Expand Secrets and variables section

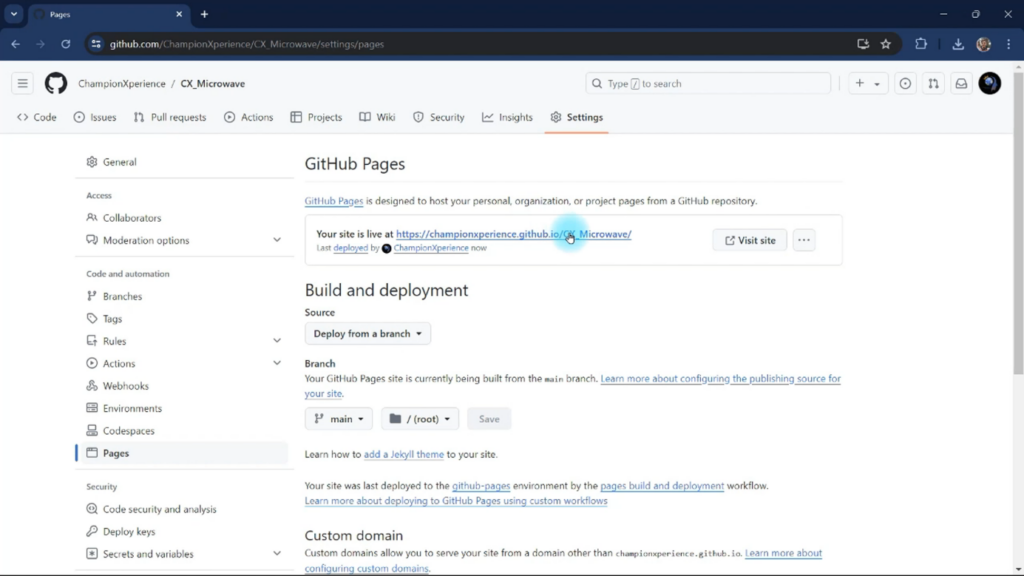pyautogui.click(x=277, y=554)
